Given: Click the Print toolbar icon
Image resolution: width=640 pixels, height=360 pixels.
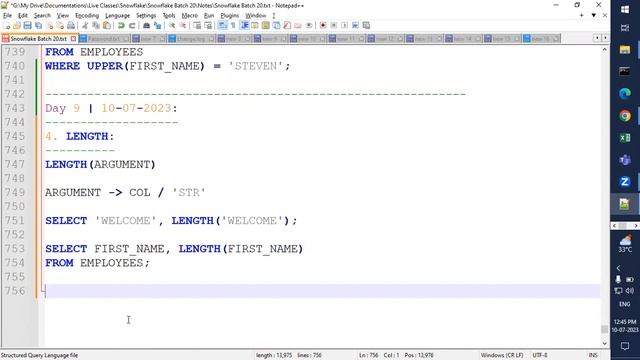Looking at the screenshot, I should click(x=70, y=25).
